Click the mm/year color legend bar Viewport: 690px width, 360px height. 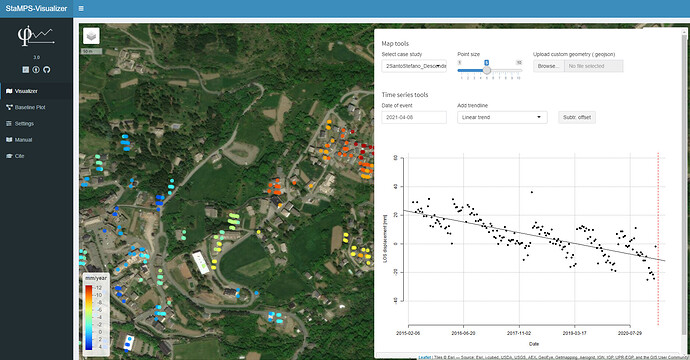[89, 317]
